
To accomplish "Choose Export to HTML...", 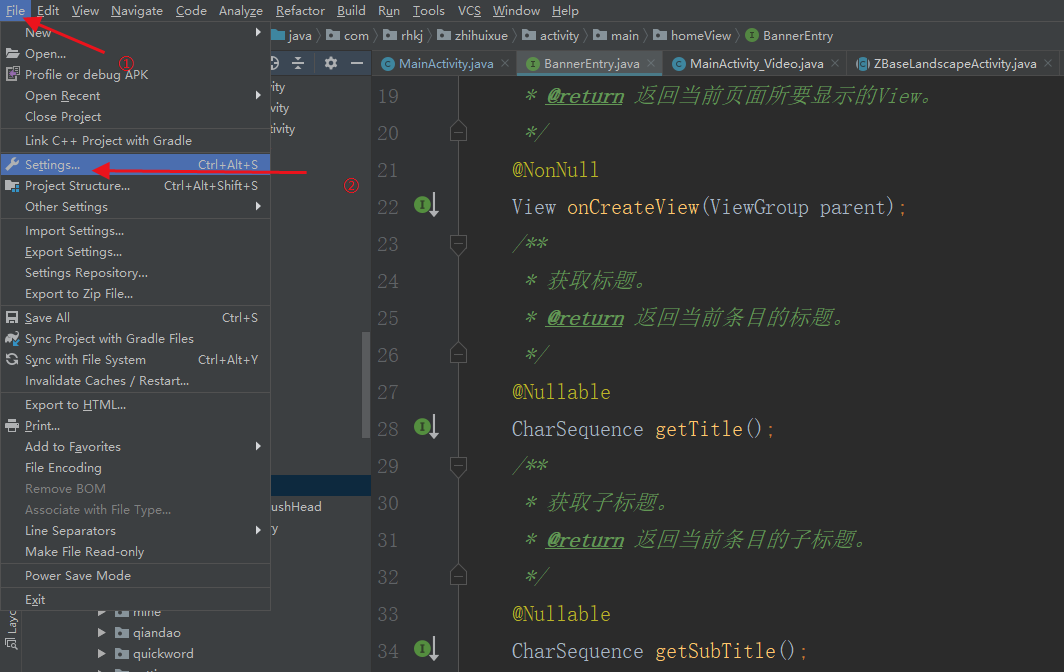I will (x=136, y=405).
